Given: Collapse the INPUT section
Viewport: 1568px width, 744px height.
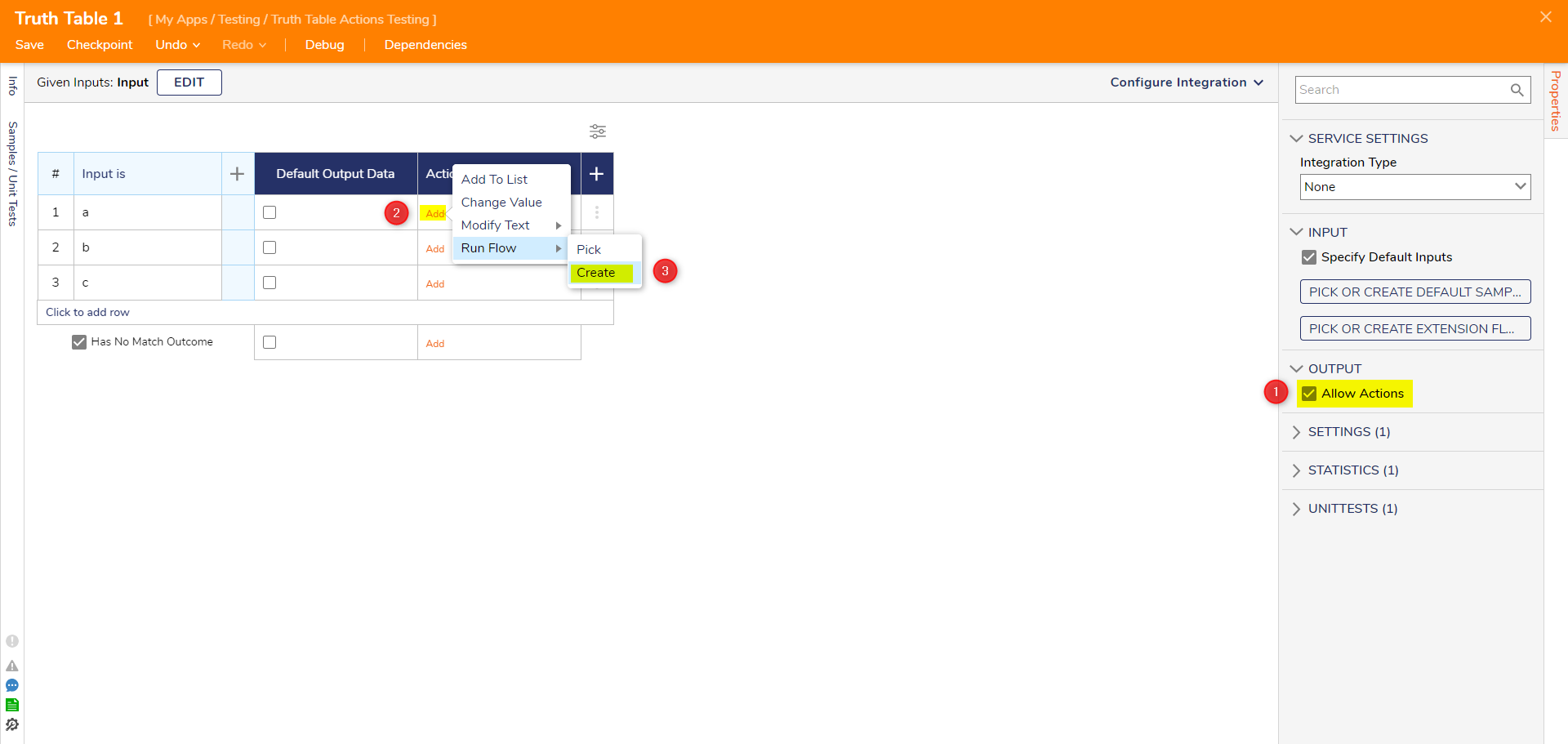Looking at the screenshot, I should click(x=1296, y=232).
